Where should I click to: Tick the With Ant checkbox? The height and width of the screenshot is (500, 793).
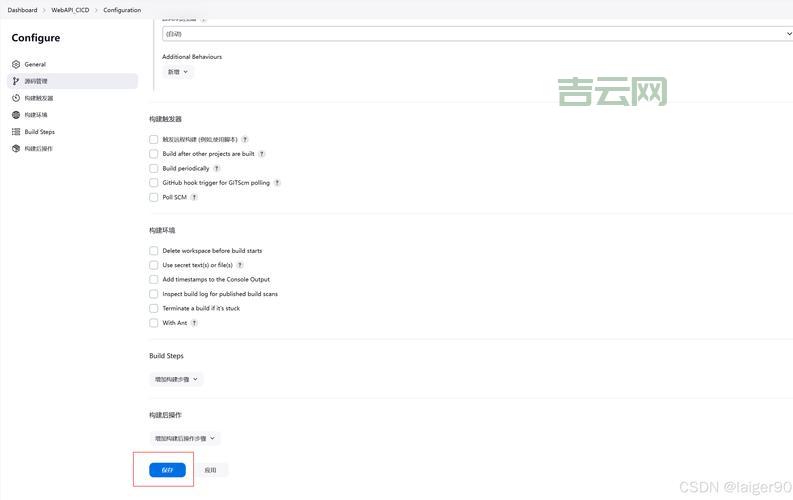coord(154,323)
